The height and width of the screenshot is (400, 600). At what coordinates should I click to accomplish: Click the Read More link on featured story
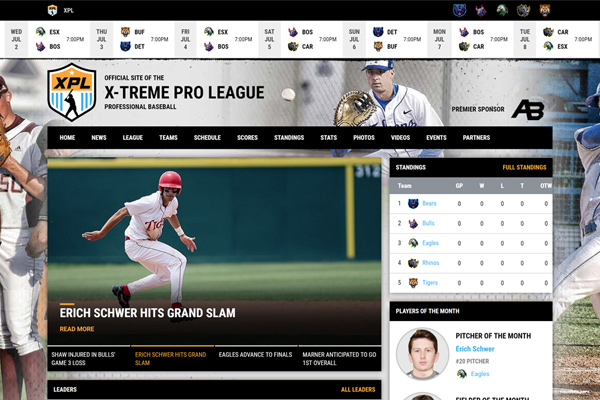click(x=77, y=329)
